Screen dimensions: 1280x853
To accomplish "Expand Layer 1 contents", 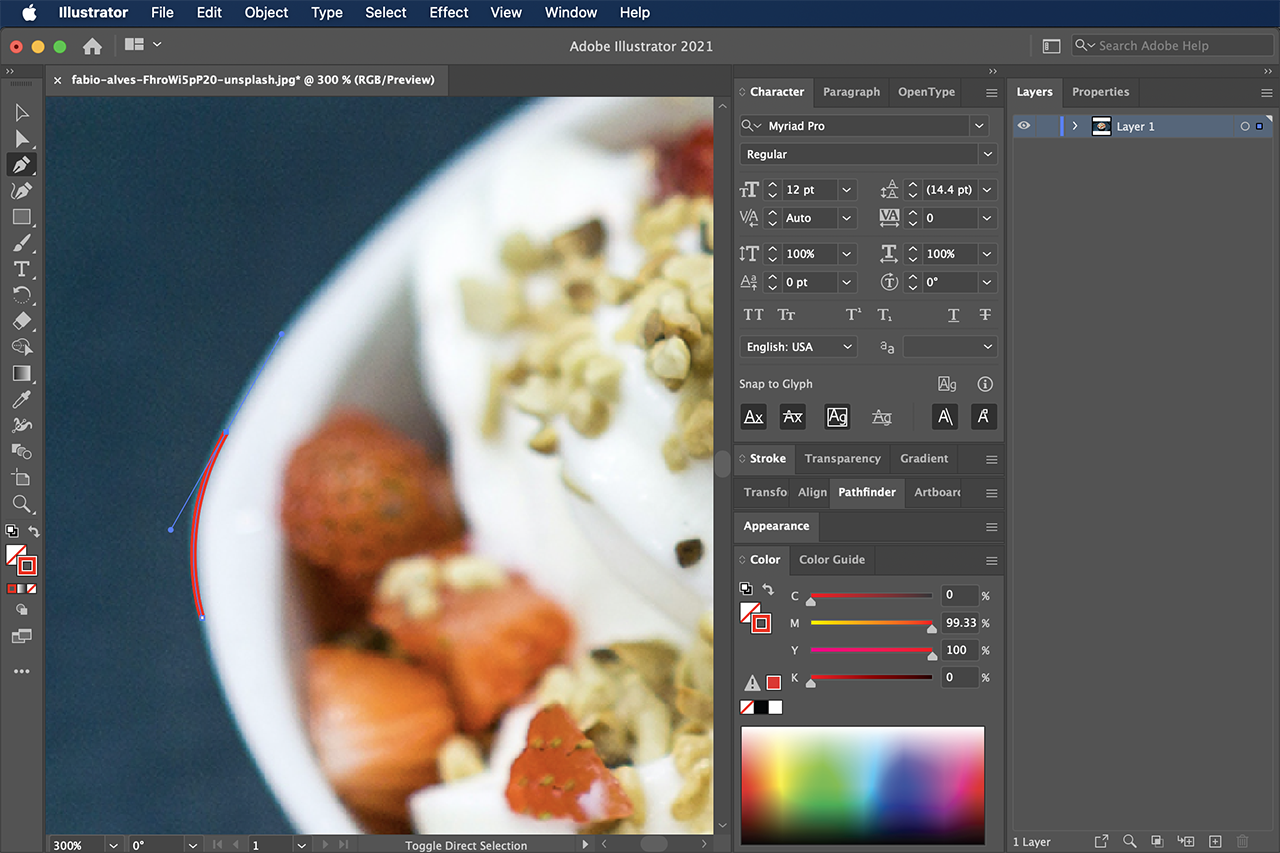I will (x=1075, y=126).
